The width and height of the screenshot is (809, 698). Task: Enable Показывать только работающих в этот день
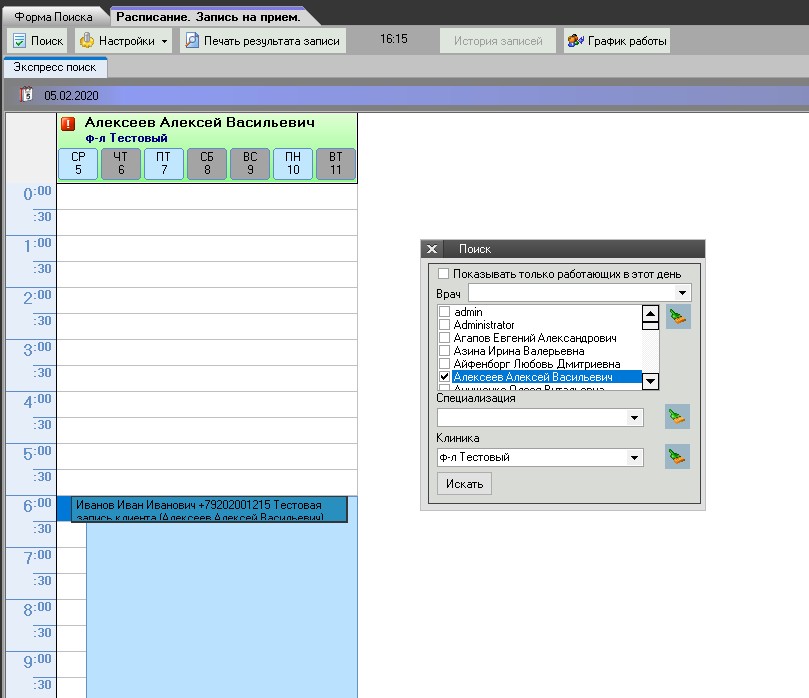tap(444, 274)
